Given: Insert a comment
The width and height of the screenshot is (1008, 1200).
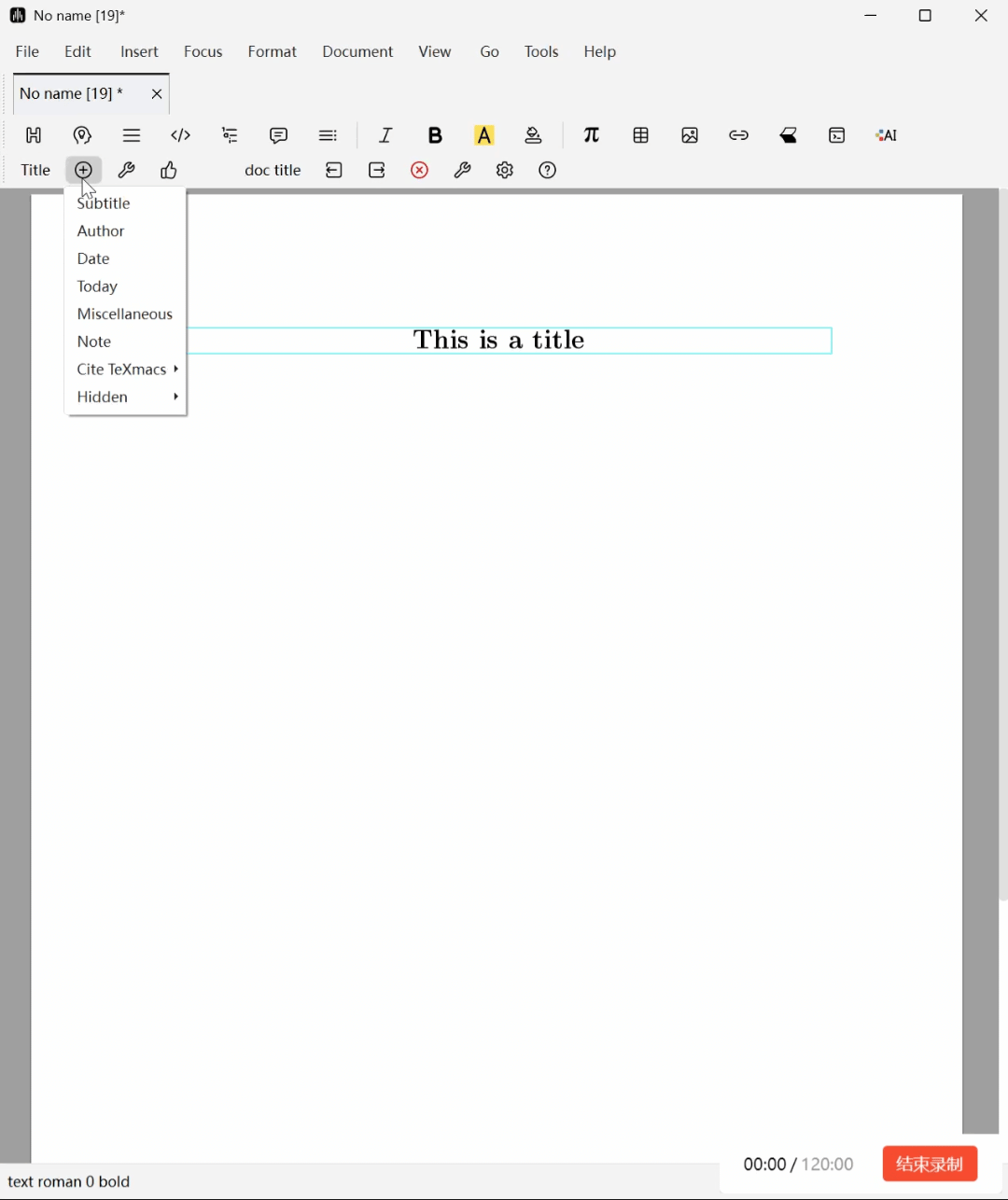Looking at the screenshot, I should [278, 135].
